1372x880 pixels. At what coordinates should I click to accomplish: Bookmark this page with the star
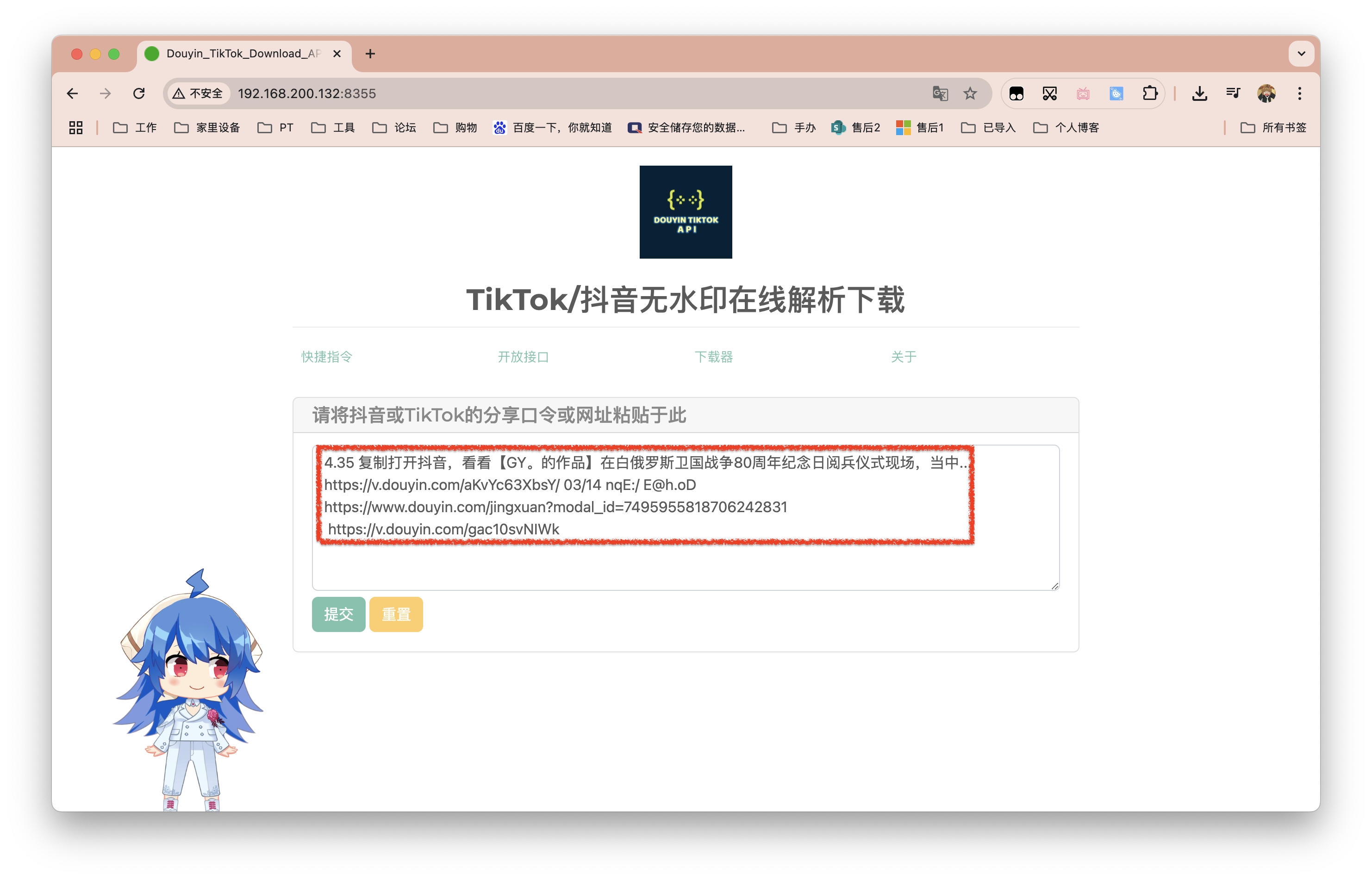(970, 93)
